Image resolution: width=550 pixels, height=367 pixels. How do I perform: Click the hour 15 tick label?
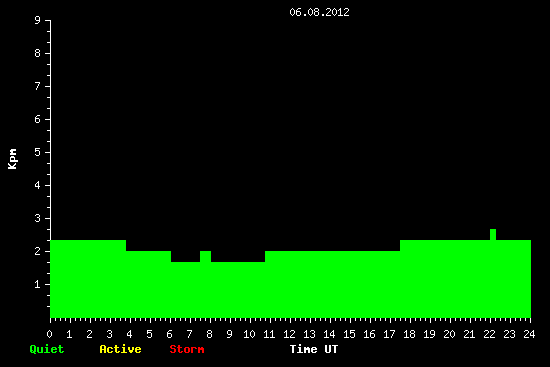(x=349, y=334)
